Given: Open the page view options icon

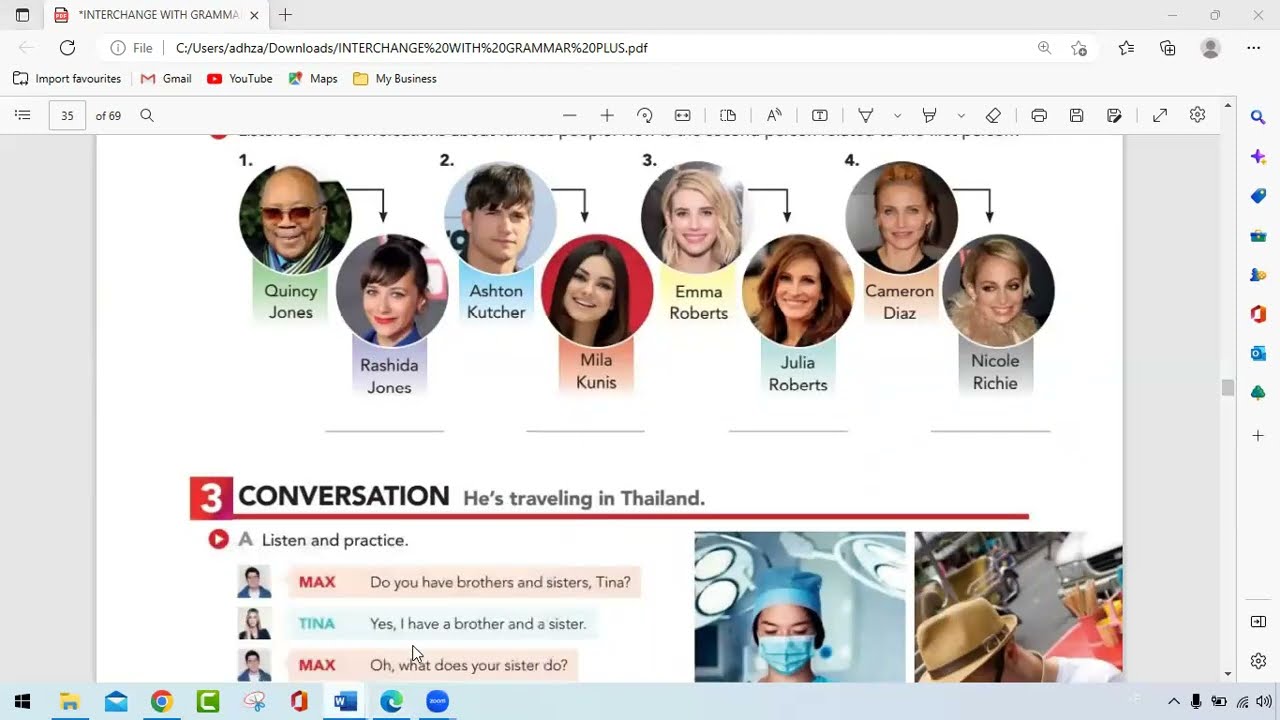Looking at the screenshot, I should pos(728,115).
